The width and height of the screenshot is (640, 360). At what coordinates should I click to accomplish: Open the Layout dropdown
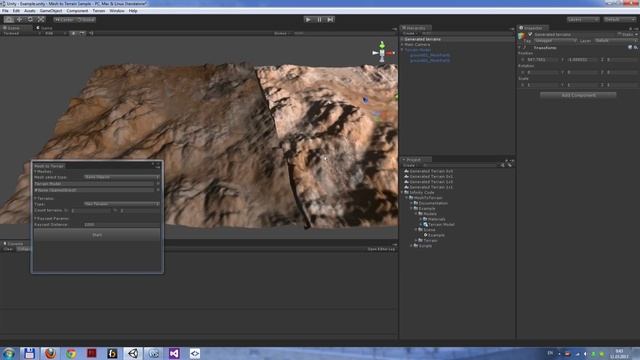point(619,20)
